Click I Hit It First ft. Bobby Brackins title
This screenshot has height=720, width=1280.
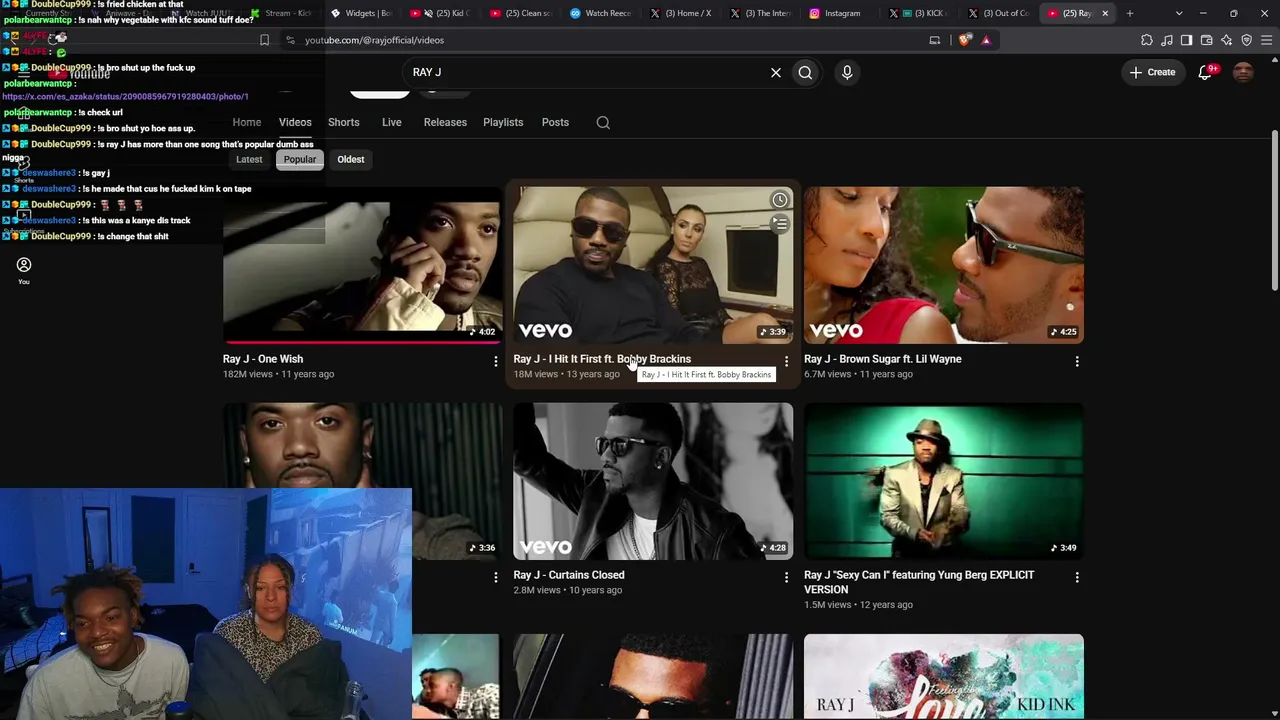[602, 359]
